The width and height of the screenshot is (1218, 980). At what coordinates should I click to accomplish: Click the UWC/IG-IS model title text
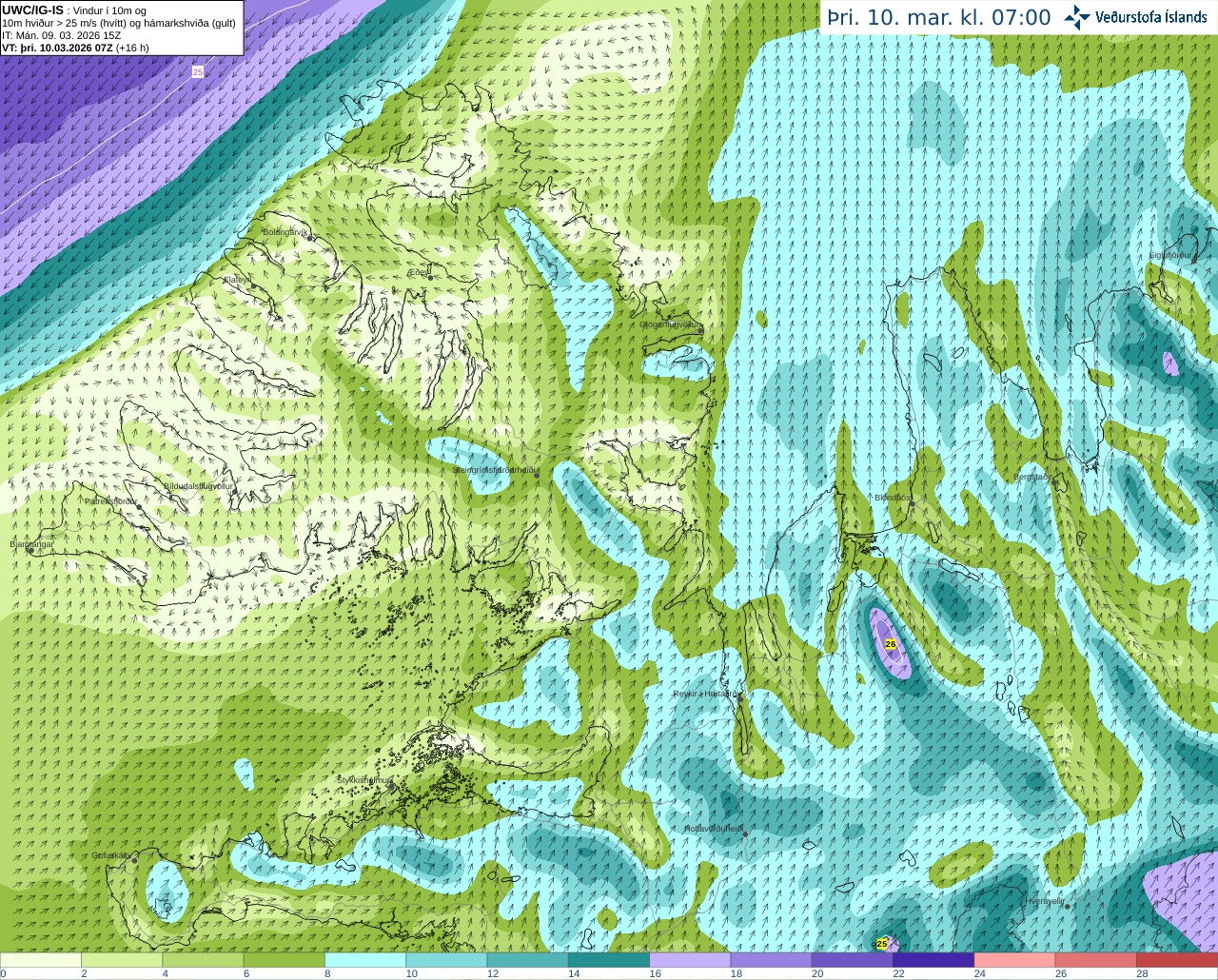click(x=32, y=10)
